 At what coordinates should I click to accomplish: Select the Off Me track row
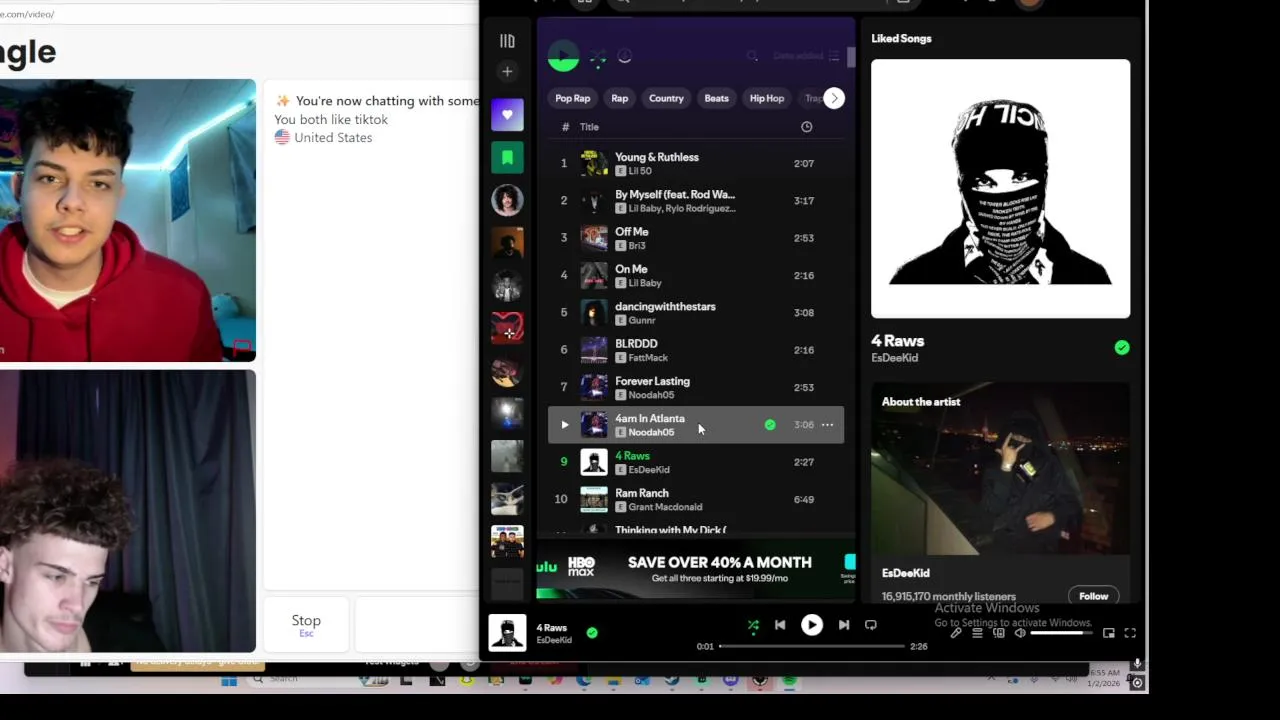696,238
